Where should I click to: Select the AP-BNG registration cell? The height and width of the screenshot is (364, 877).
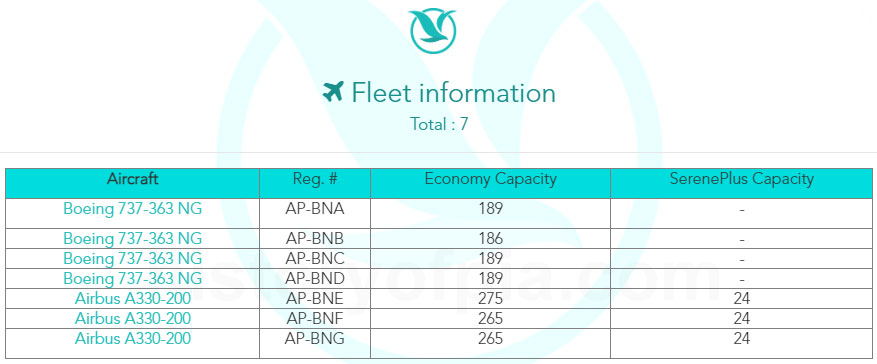tap(315, 343)
